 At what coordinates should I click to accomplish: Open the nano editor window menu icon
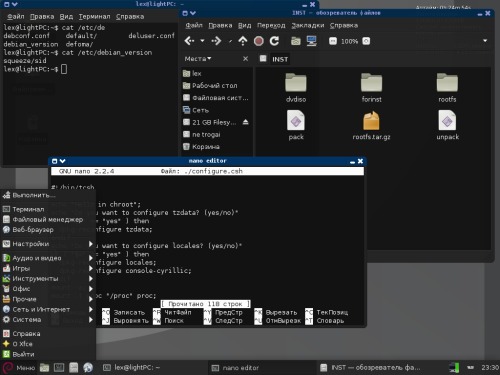(54, 161)
